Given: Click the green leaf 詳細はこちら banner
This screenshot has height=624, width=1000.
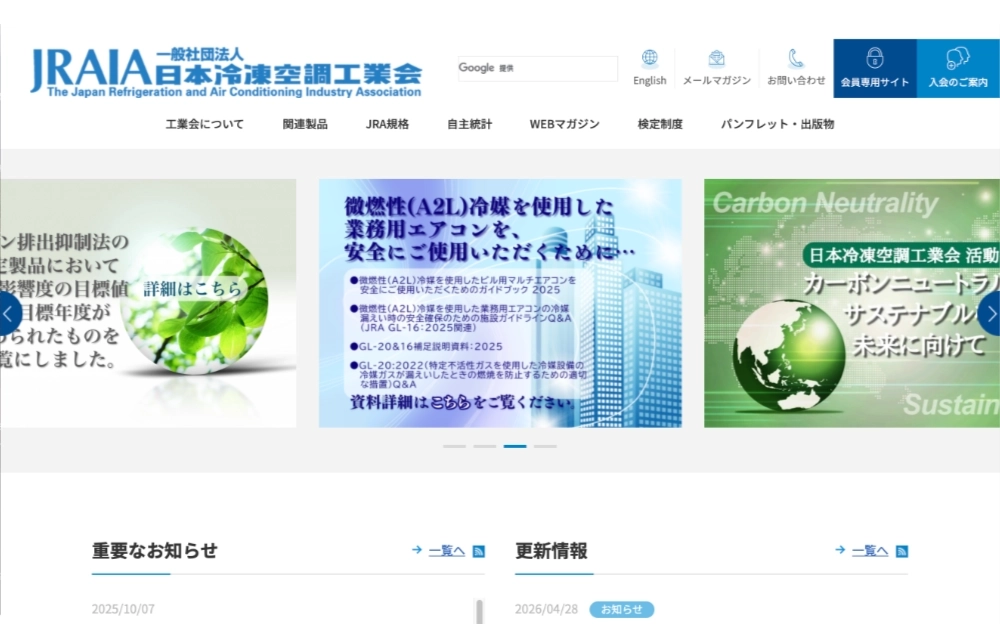Looking at the screenshot, I should (x=148, y=303).
